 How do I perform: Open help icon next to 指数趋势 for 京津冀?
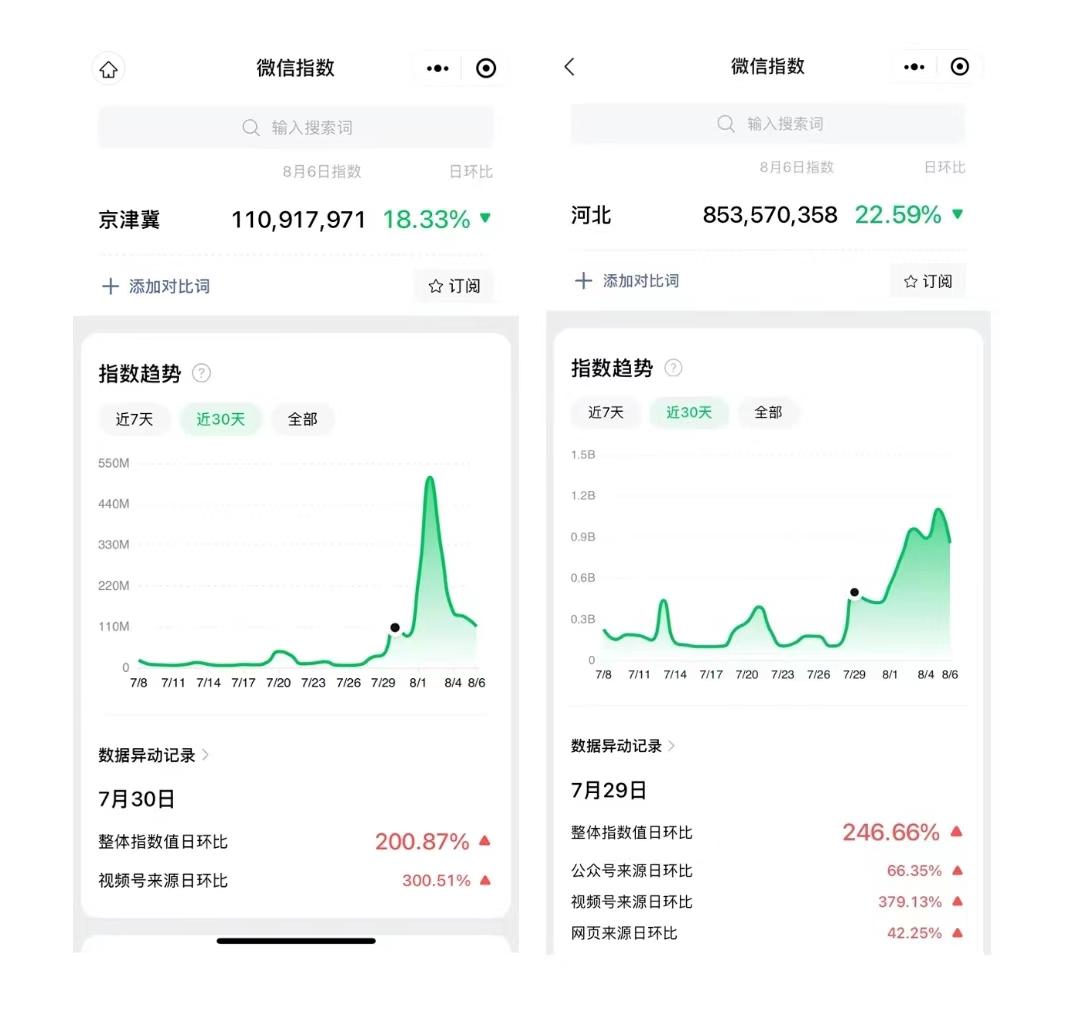point(202,373)
